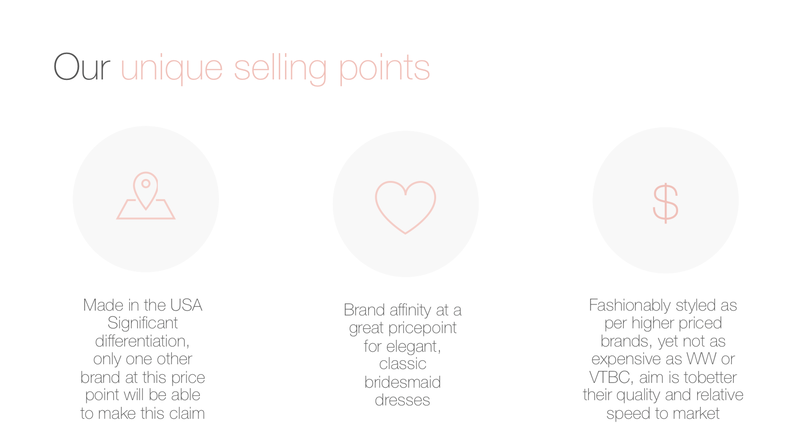800x437 pixels.
Task: Select the "Significant" text line
Action: tap(142, 322)
